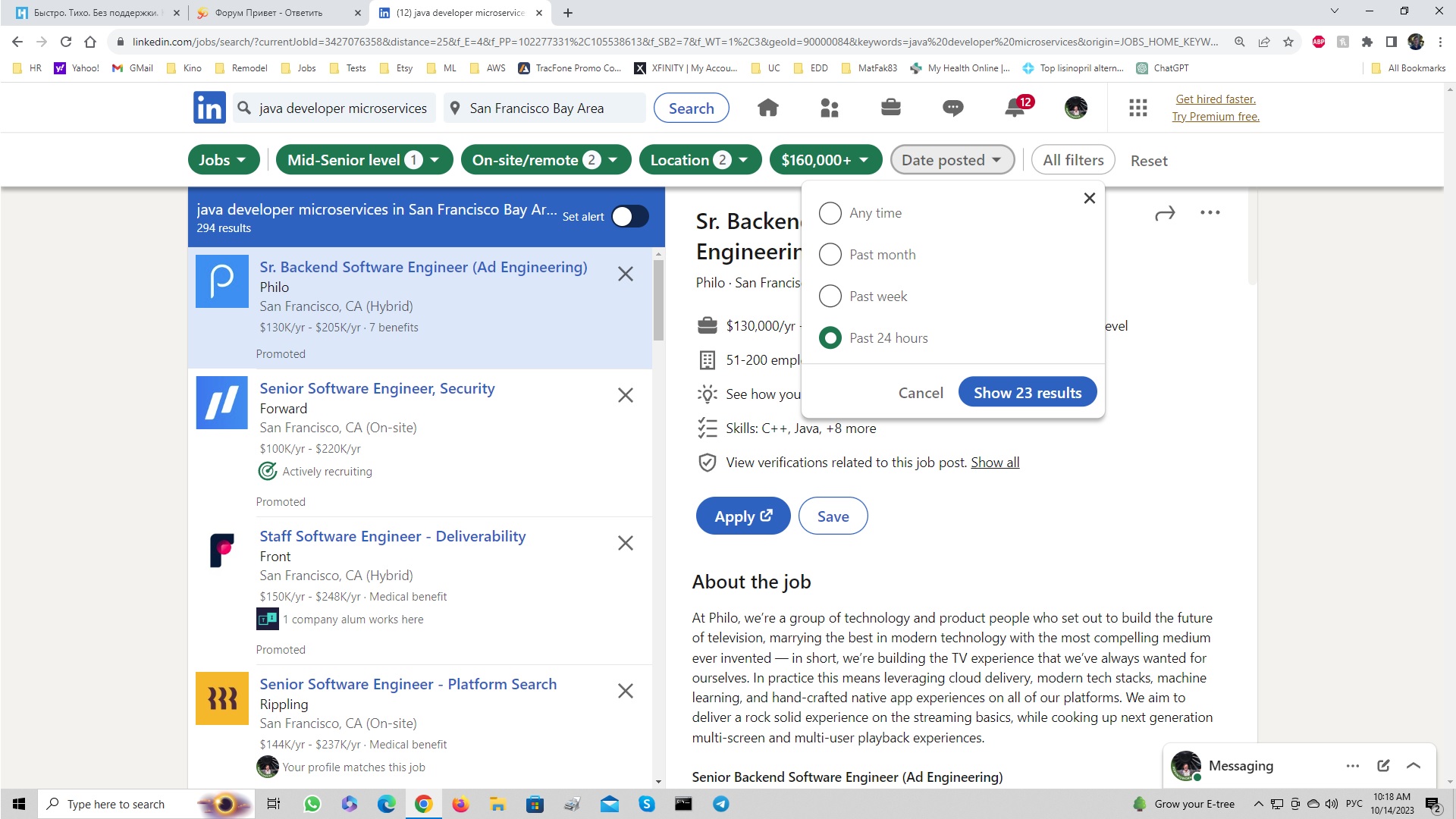Open Messaging panel options ellipsis
This screenshot has height=819, width=1456.
pyautogui.click(x=1353, y=766)
